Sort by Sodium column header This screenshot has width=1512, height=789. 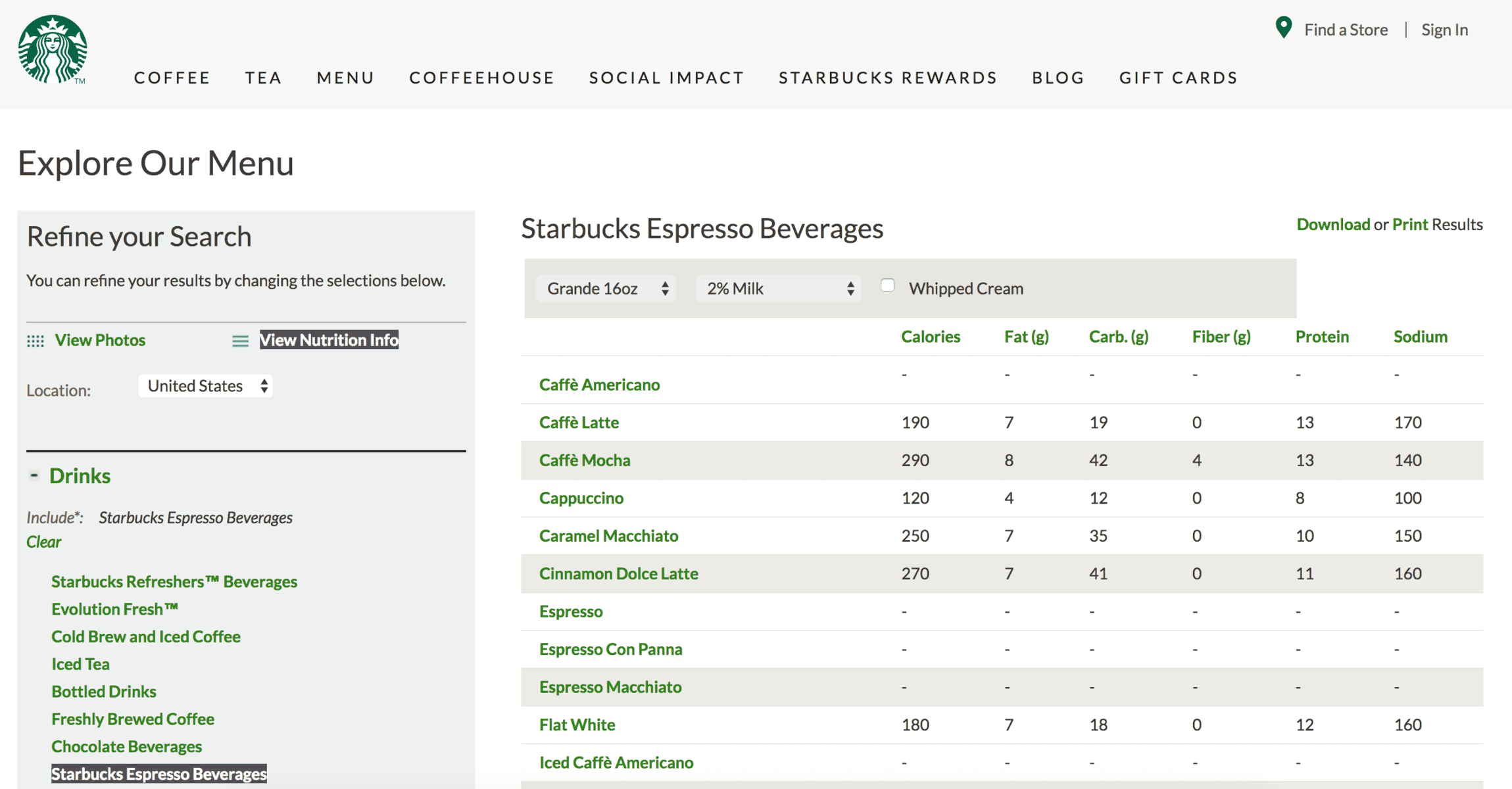(x=1421, y=337)
